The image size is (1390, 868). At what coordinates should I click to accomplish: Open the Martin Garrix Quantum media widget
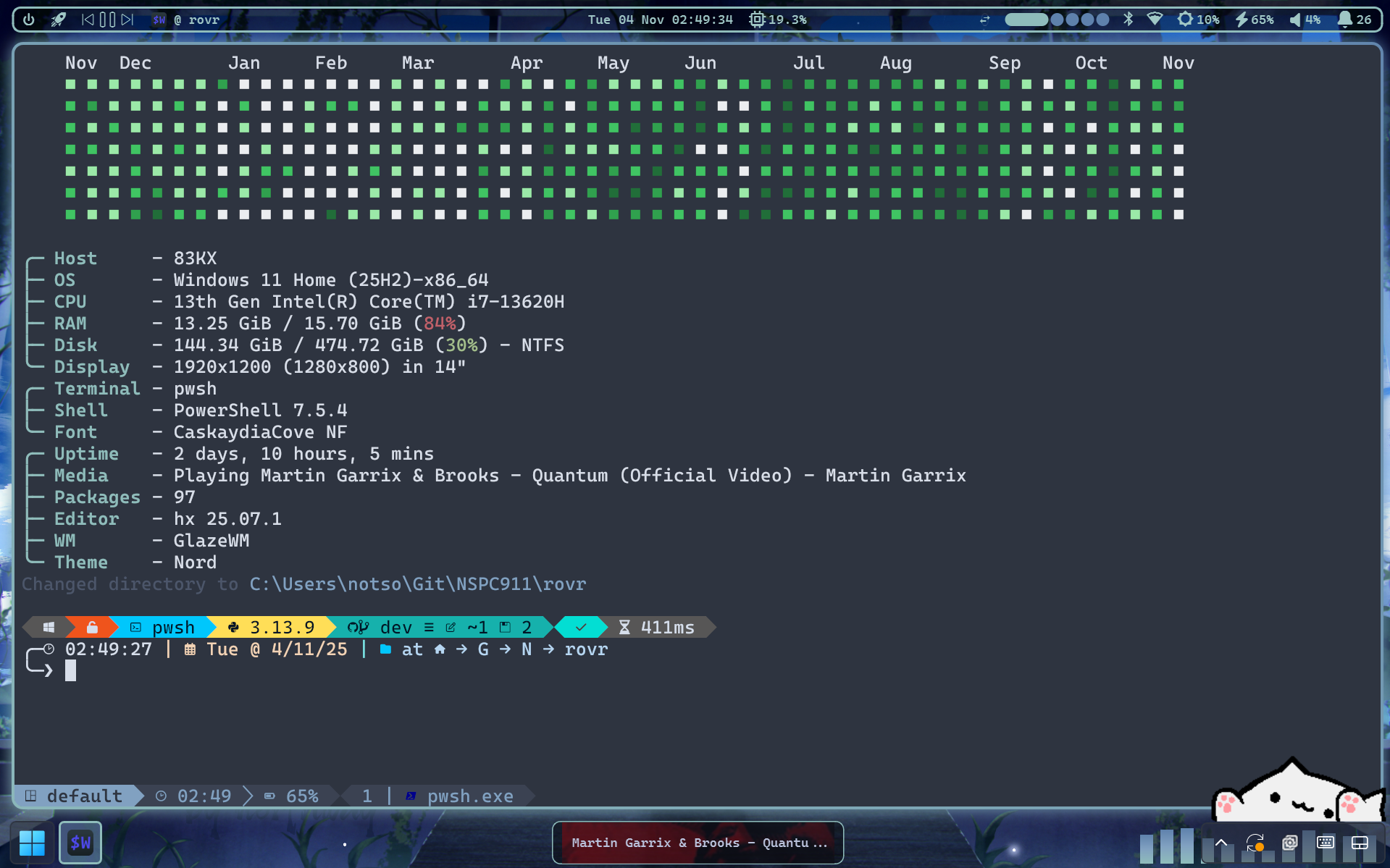click(697, 842)
